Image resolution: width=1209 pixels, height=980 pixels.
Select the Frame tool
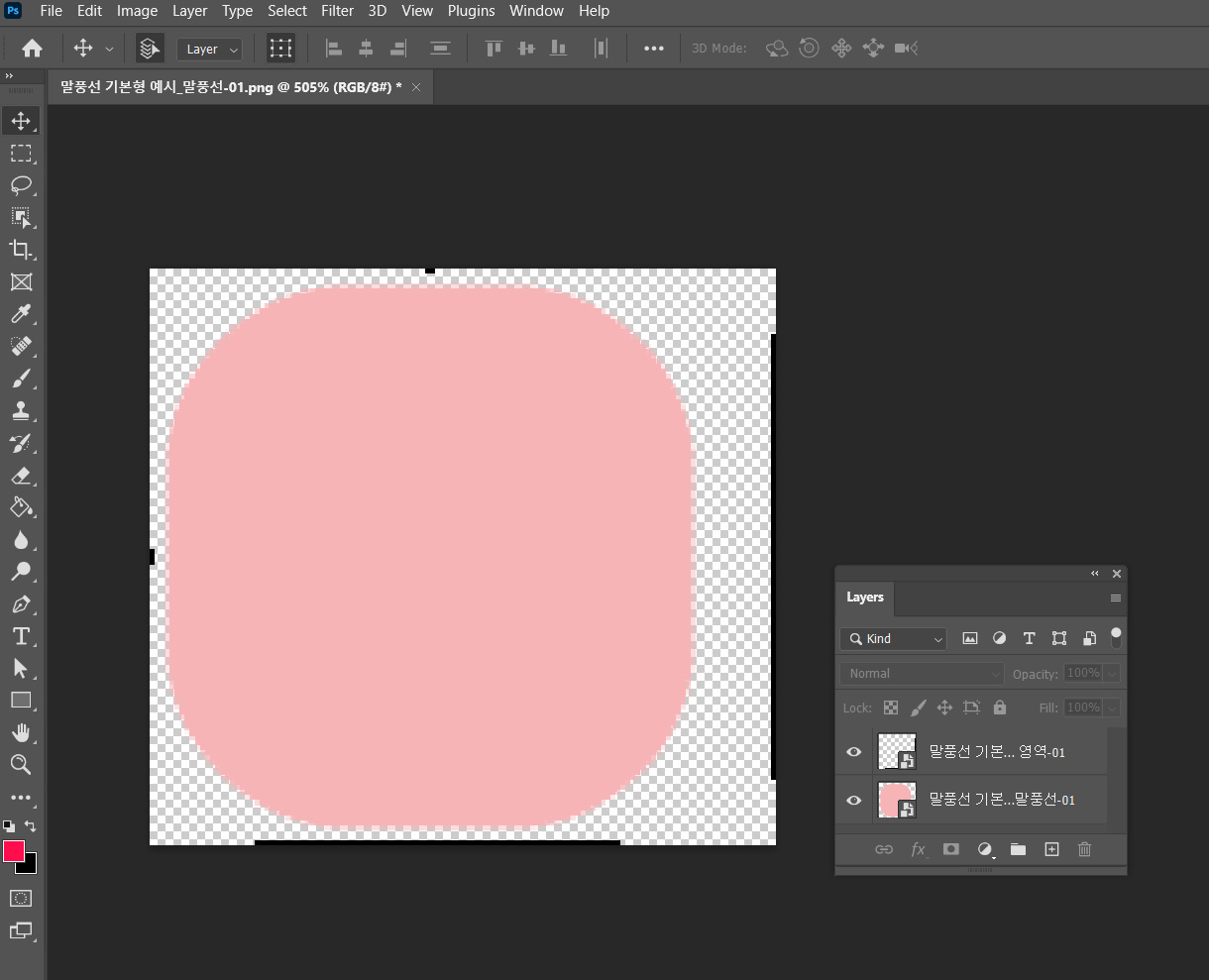21,282
